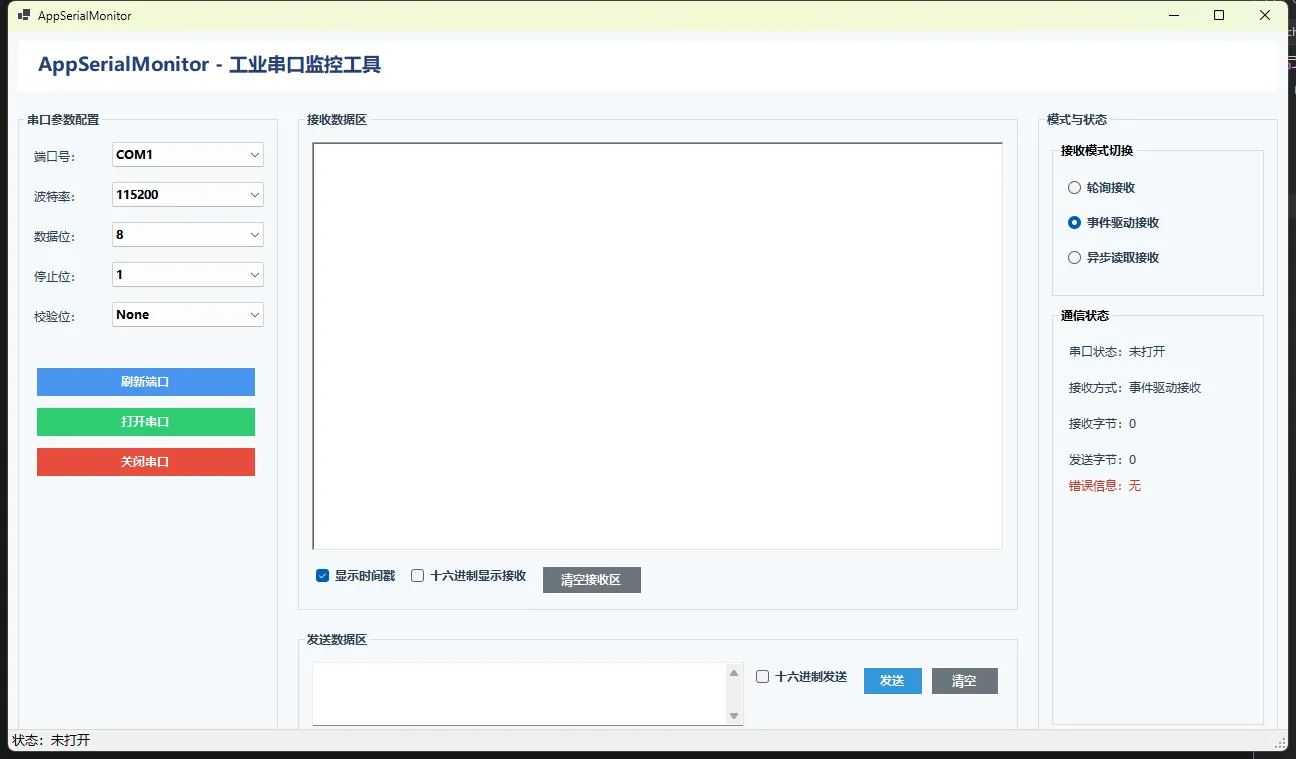Click the 清空接收区 button
This screenshot has width=1296, height=759.
(x=591, y=579)
